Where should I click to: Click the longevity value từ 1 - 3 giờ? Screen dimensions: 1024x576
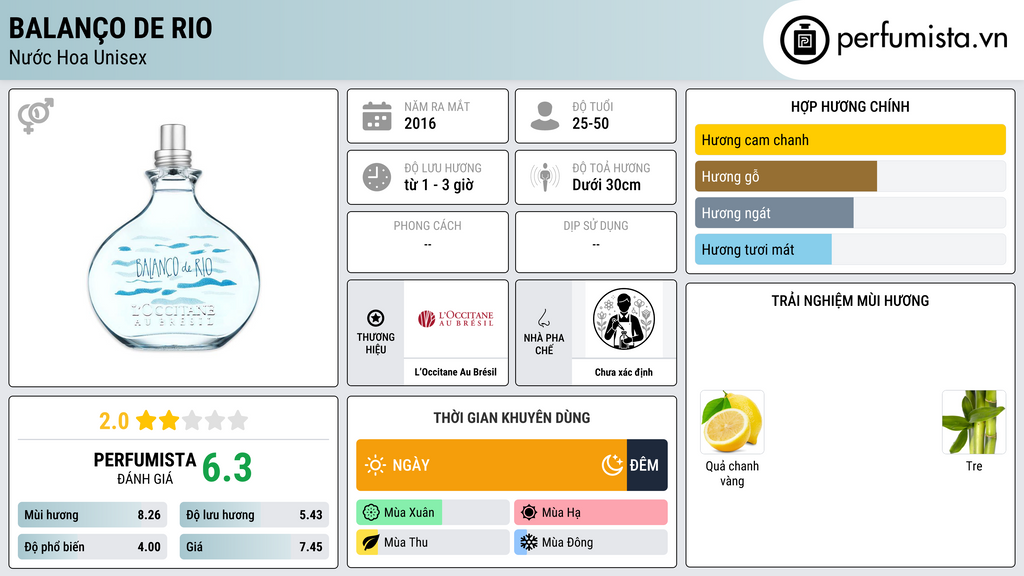(x=439, y=185)
